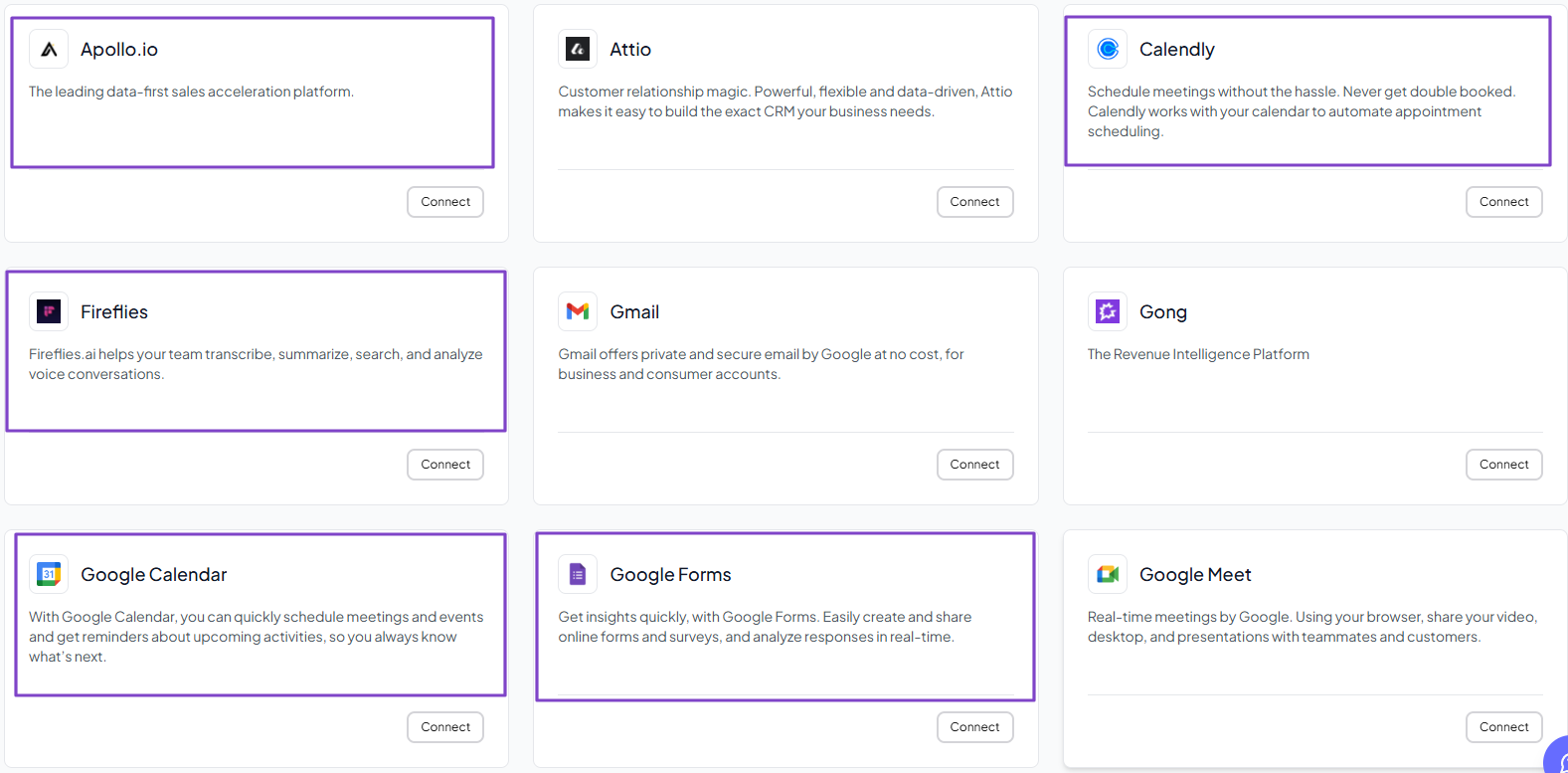Select the Google Calendar card title
The height and width of the screenshot is (773, 1568).
[x=154, y=575]
